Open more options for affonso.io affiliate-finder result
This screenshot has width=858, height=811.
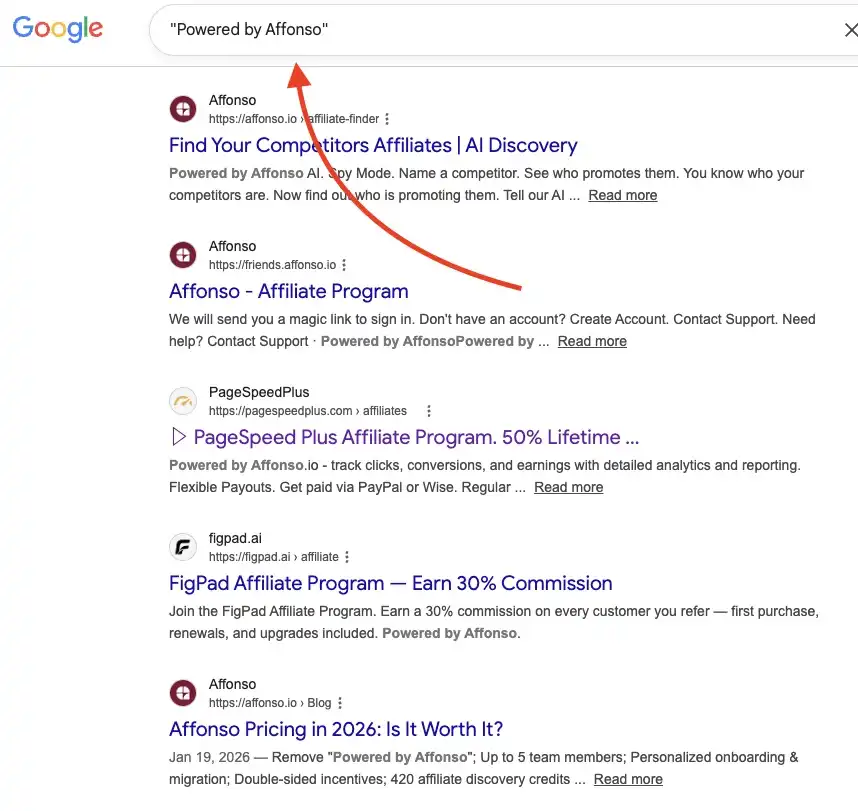click(x=387, y=119)
